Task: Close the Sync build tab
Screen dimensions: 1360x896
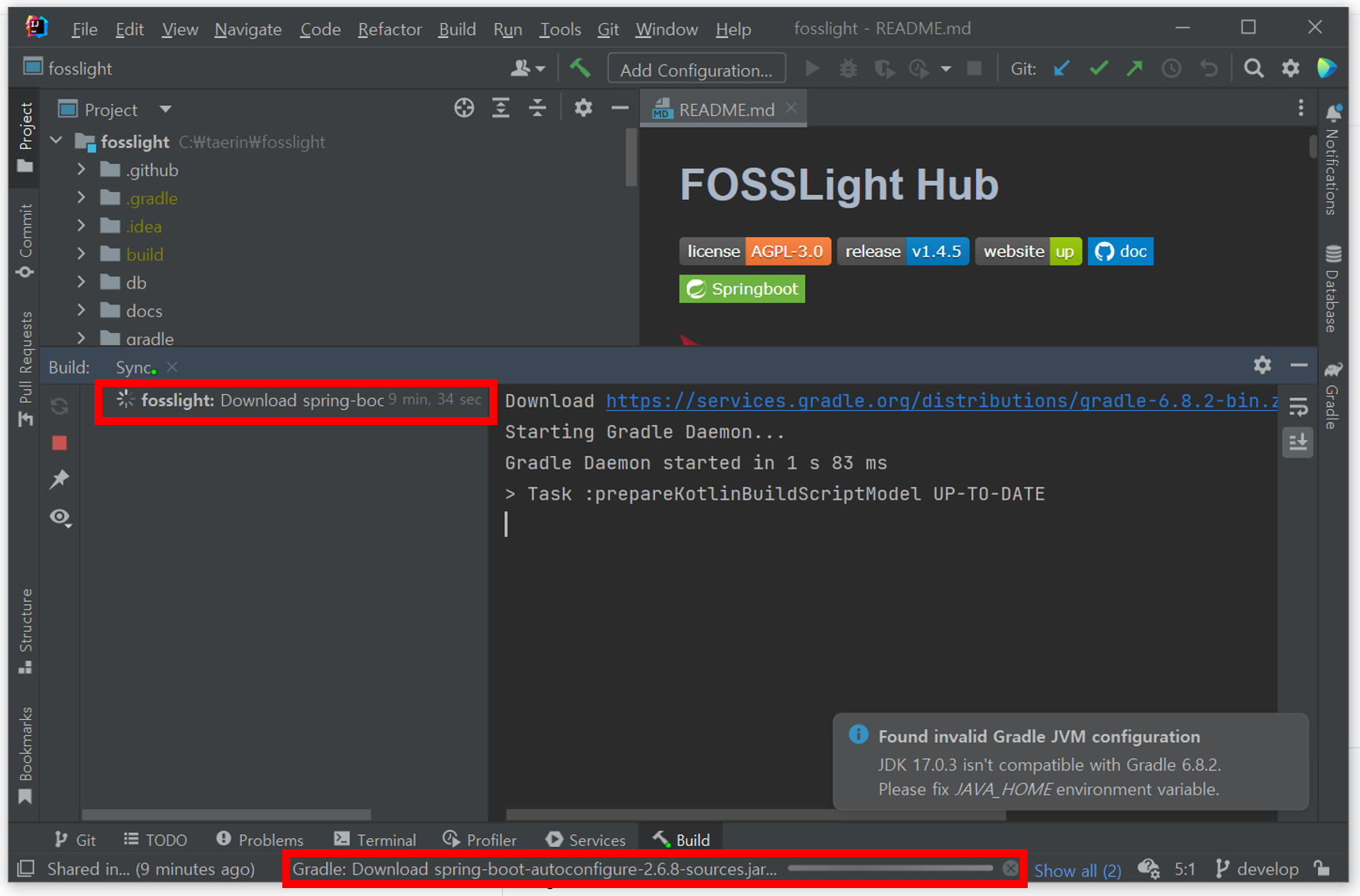Action: coord(172,366)
